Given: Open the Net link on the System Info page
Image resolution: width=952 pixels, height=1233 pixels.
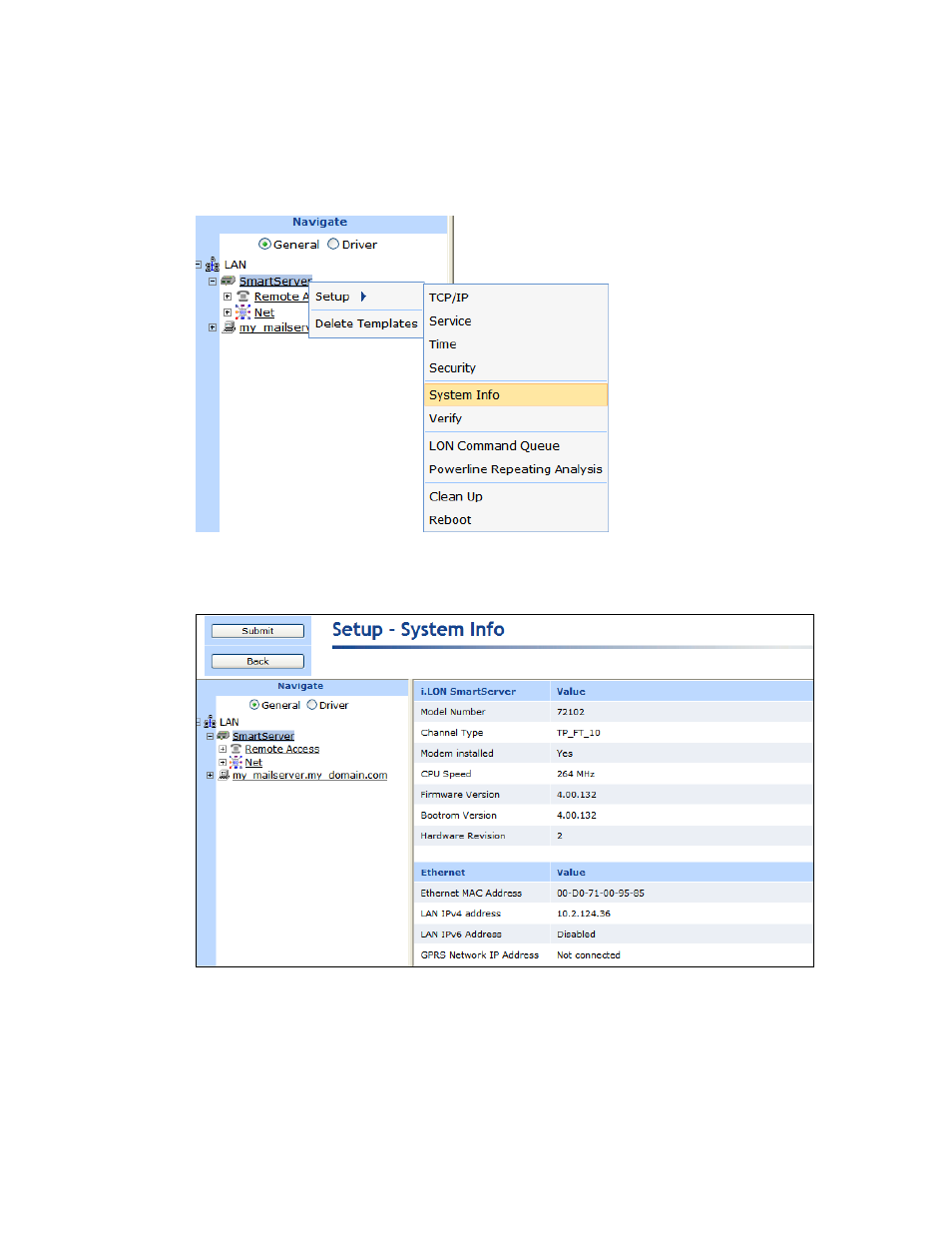Looking at the screenshot, I should [253, 762].
